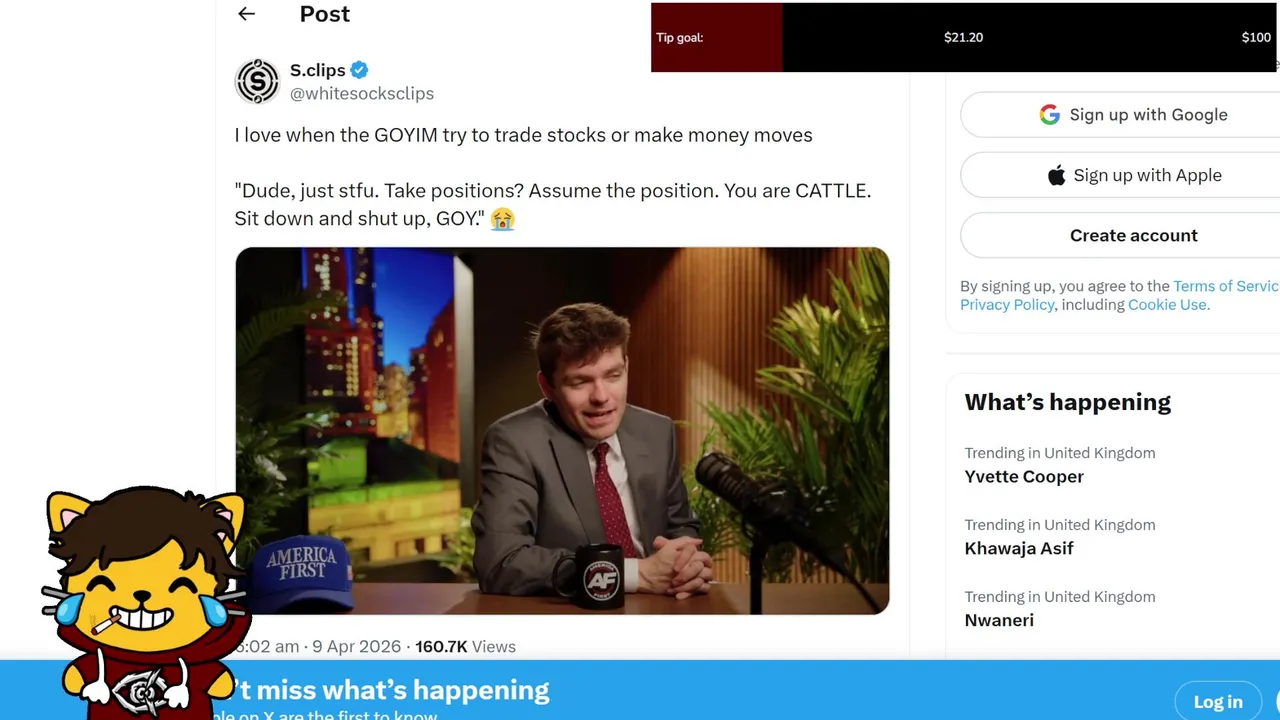Open the Cookie Use link
Image resolution: width=1280 pixels, height=720 pixels.
(x=1167, y=305)
